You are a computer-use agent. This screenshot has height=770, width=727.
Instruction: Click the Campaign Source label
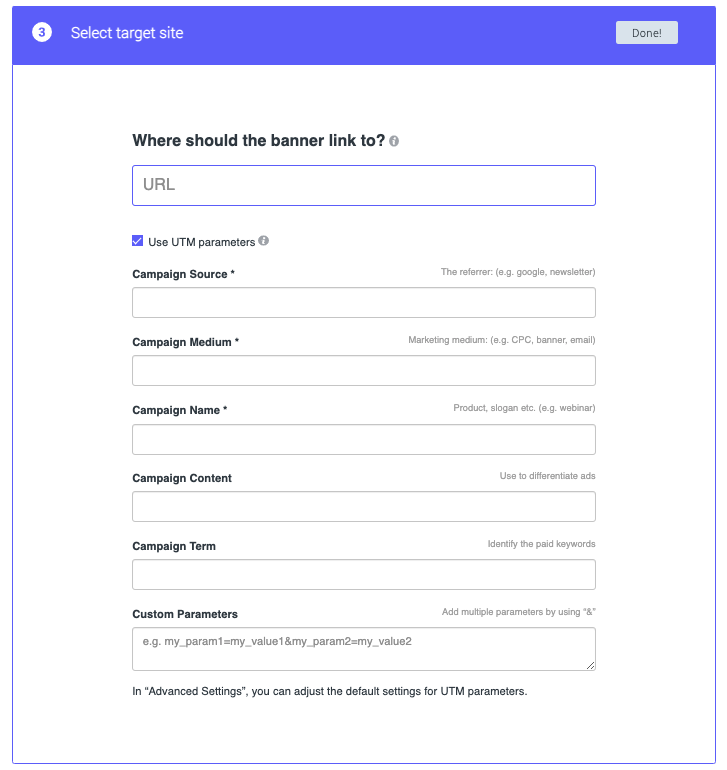183,274
